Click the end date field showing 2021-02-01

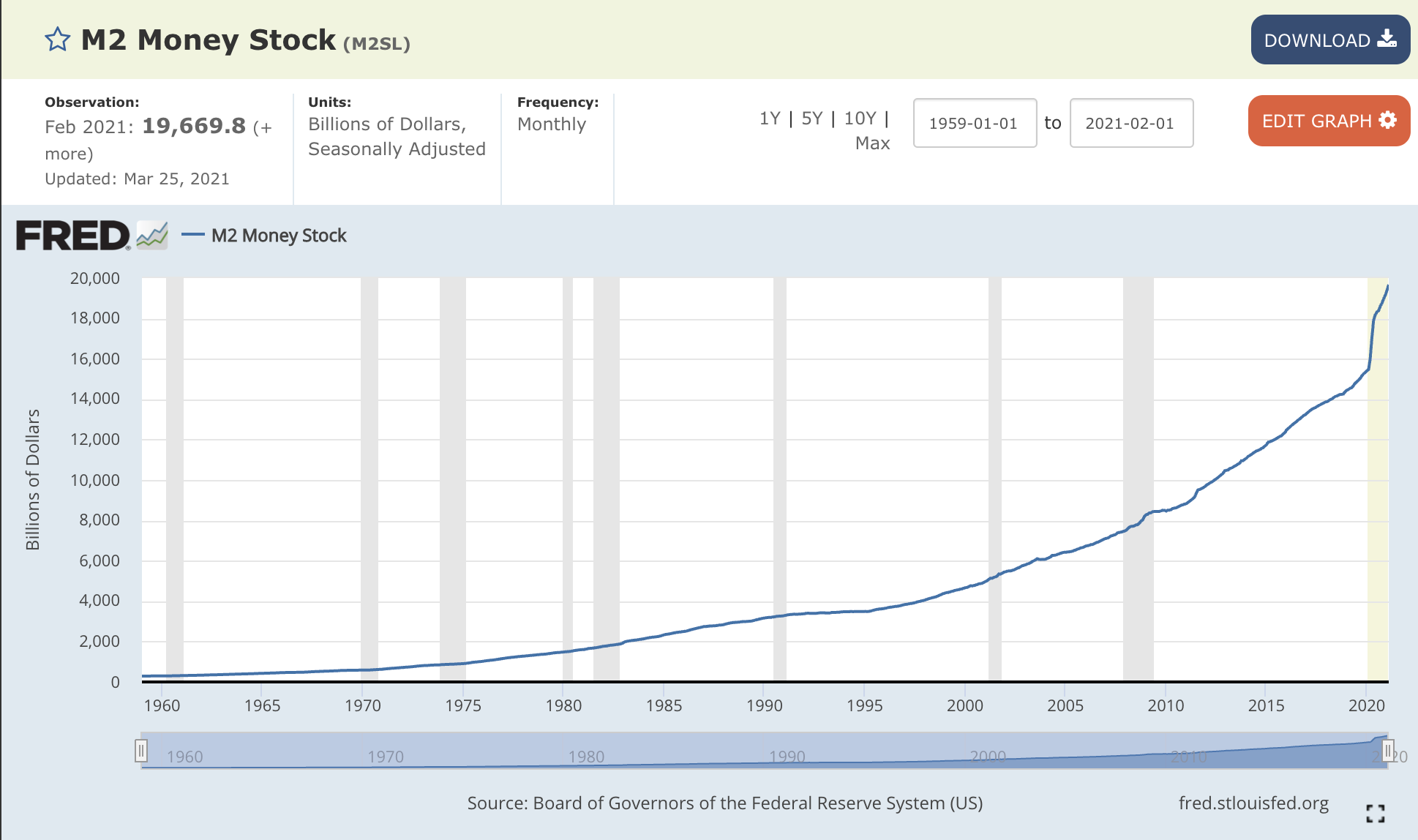coord(1131,123)
